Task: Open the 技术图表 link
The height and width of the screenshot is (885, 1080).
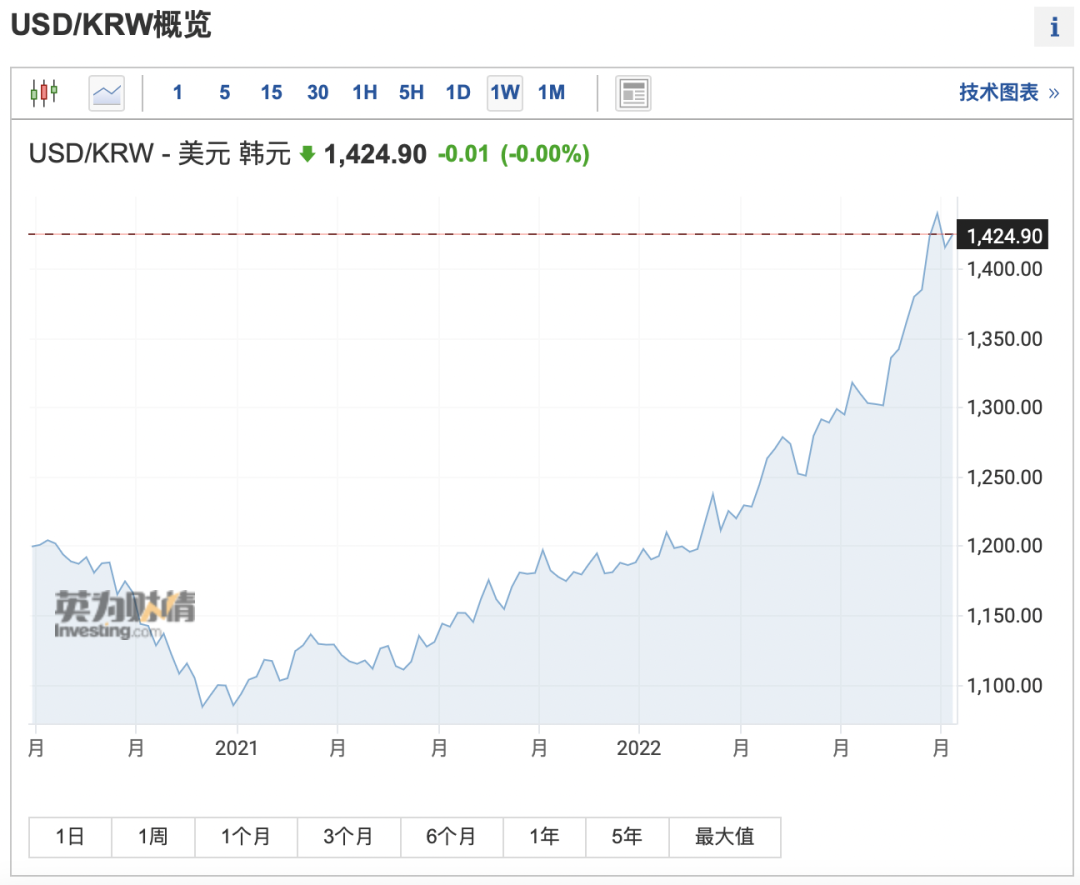Action: 1009,92
